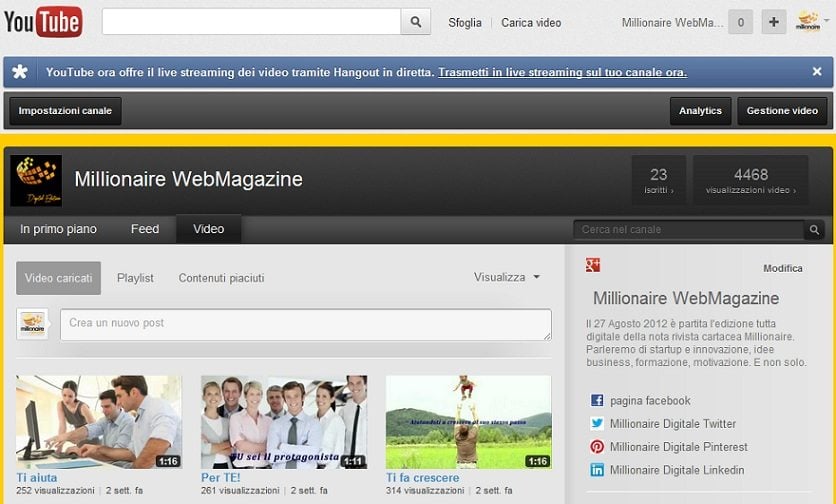Open the pagina facebook link
The width and height of the screenshot is (836, 504).
(650, 401)
